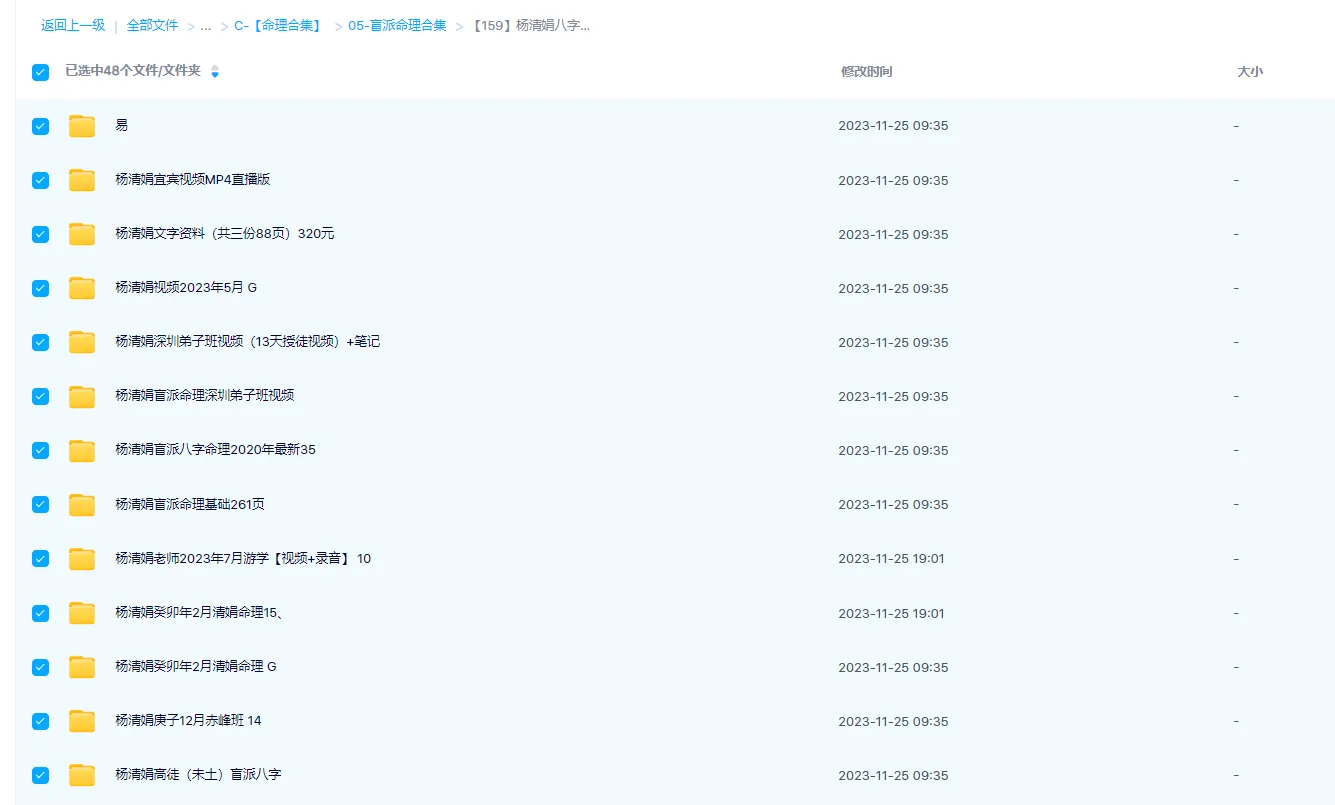1335x805 pixels.
Task: Click folder icon of 杨清娟盲派八字命理2020年最新35
Action: pos(82,450)
